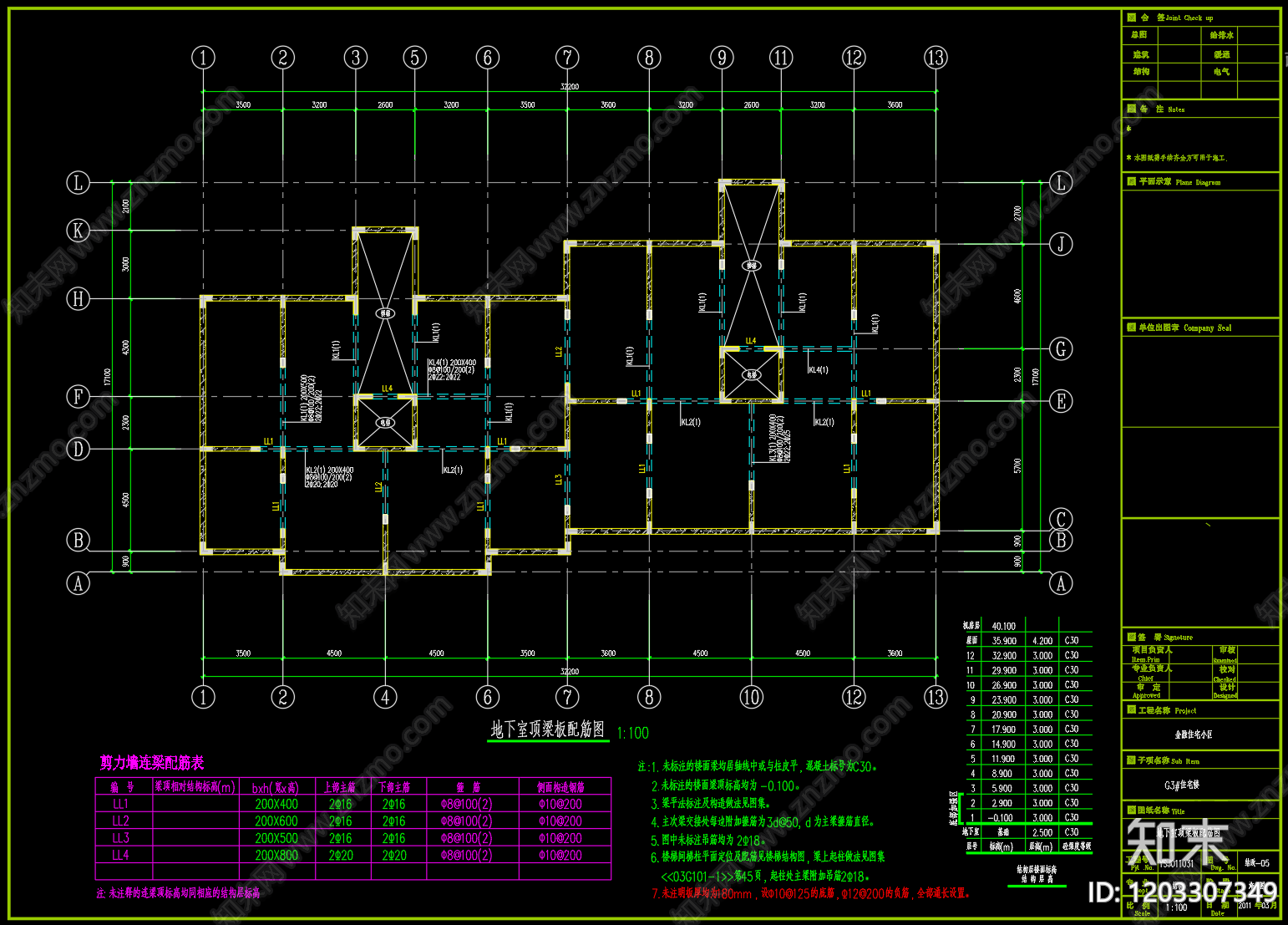1288x925 pixels.
Task: Click the 下部主筋 column header
Action: pyautogui.click(x=394, y=787)
